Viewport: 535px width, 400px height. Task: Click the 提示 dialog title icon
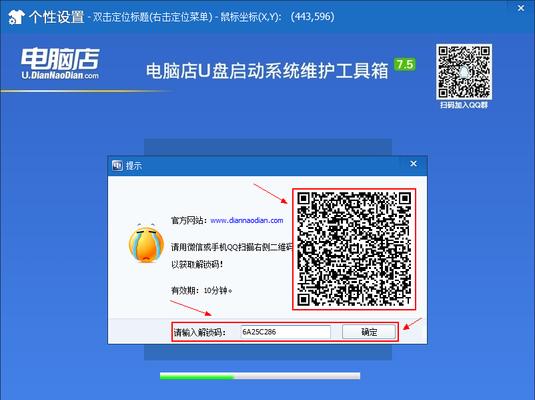[117, 166]
